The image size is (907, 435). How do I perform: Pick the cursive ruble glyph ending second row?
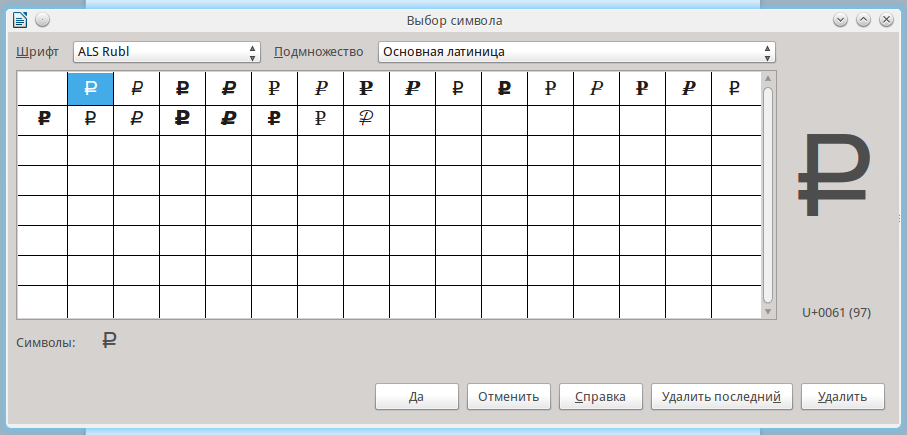[366, 119]
